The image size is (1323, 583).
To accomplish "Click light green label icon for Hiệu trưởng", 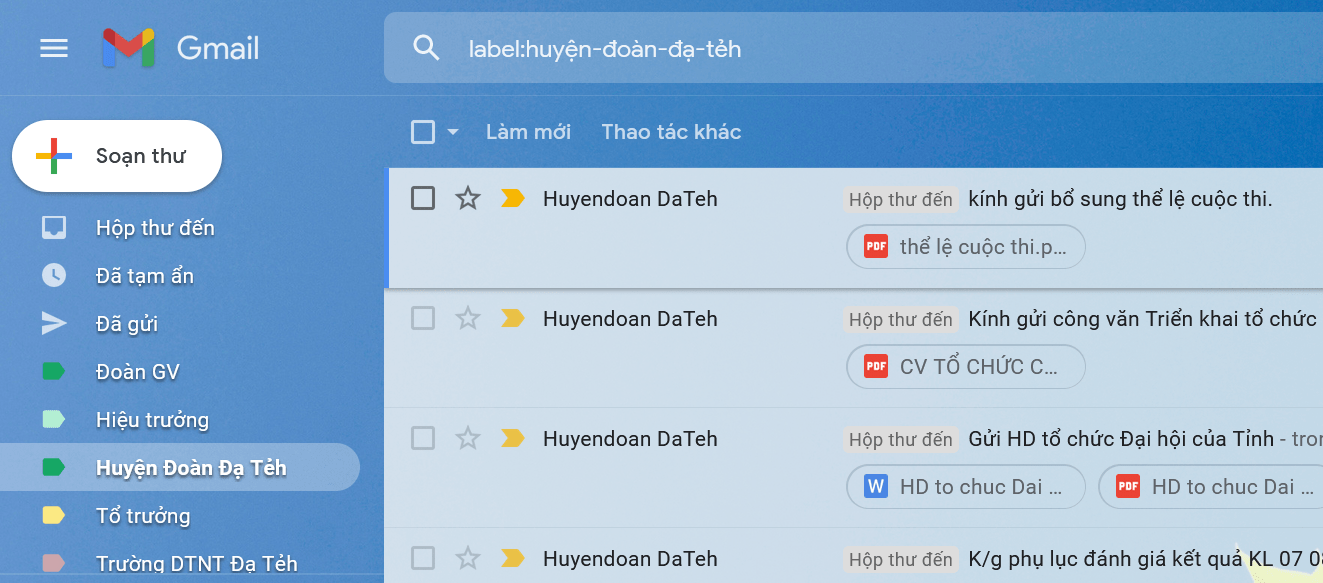I will (54, 420).
